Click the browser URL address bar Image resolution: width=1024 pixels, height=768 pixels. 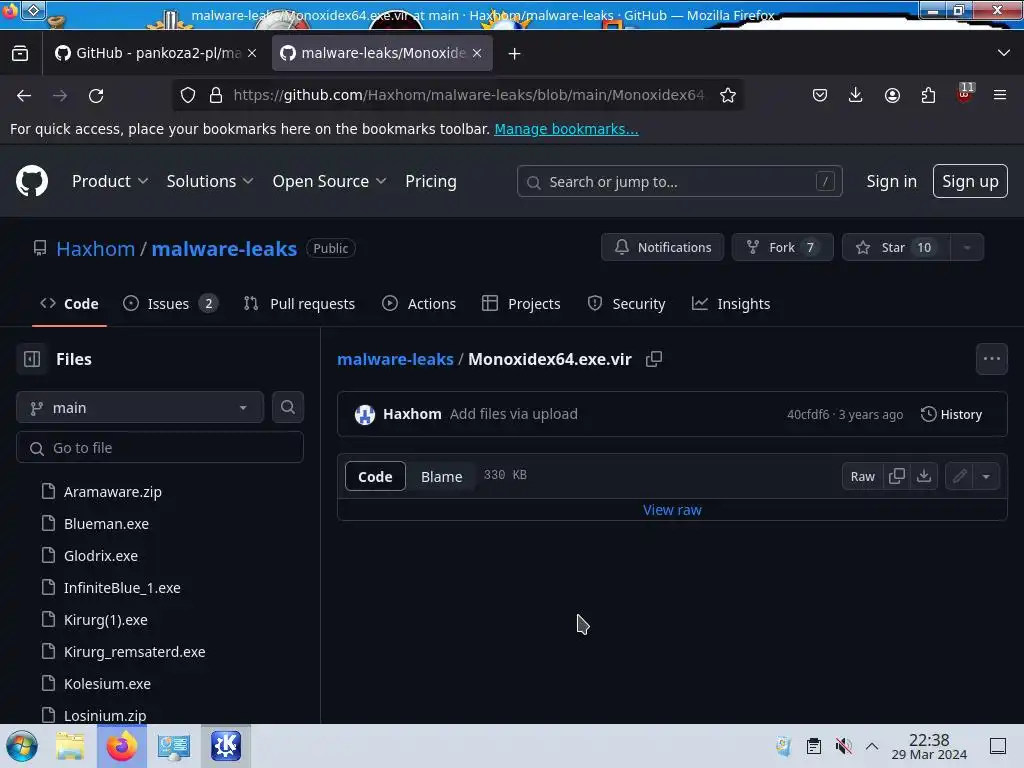[x=468, y=95]
